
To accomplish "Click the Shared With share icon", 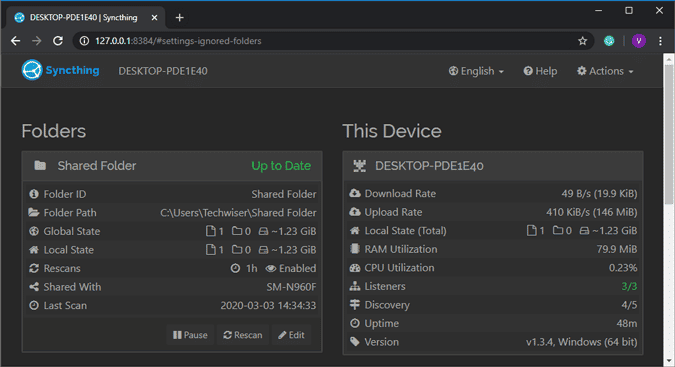I will click(34, 287).
